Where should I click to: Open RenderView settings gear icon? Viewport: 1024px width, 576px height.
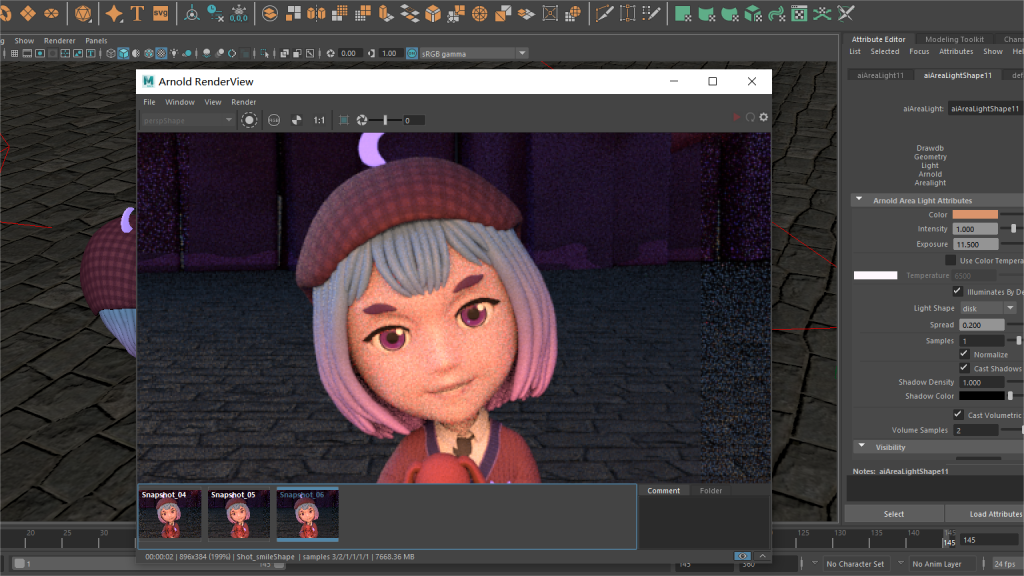(763, 118)
